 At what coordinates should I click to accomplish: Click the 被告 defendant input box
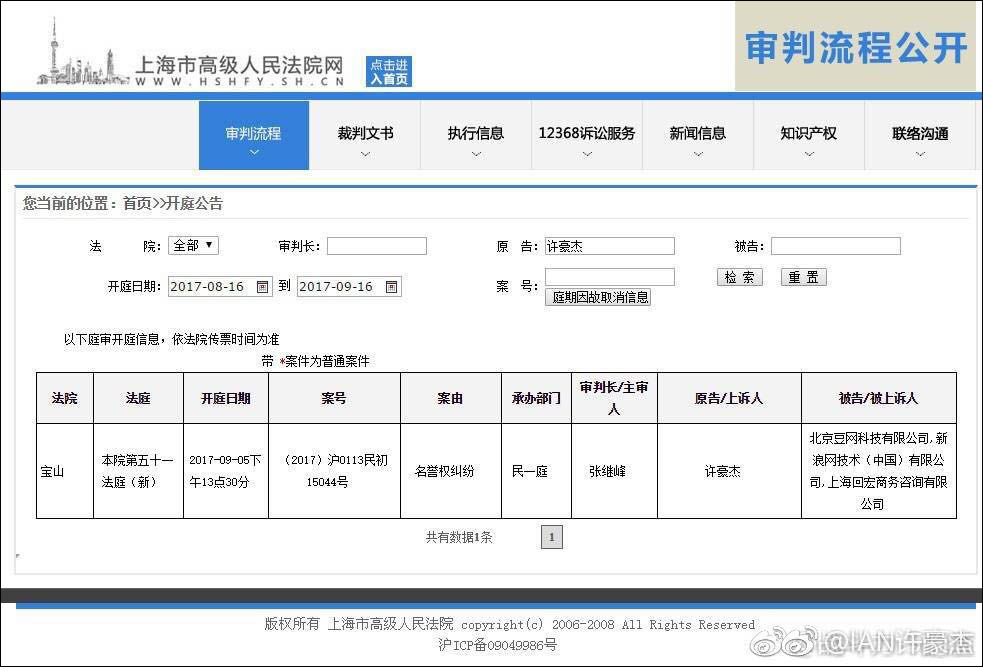tap(835, 245)
